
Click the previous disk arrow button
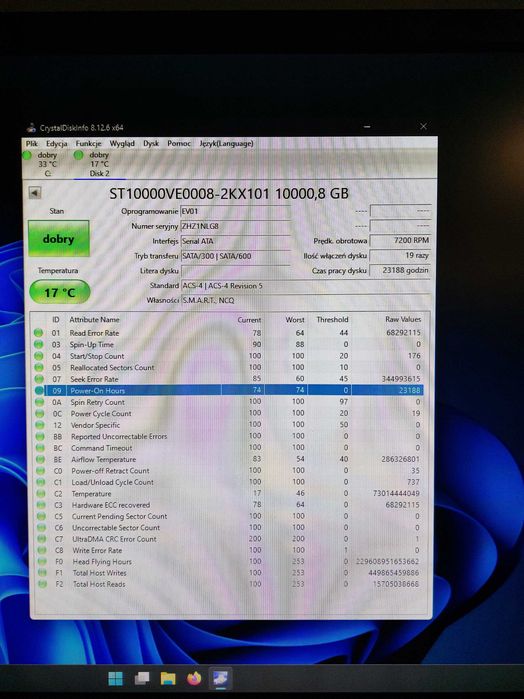[x=35, y=193]
